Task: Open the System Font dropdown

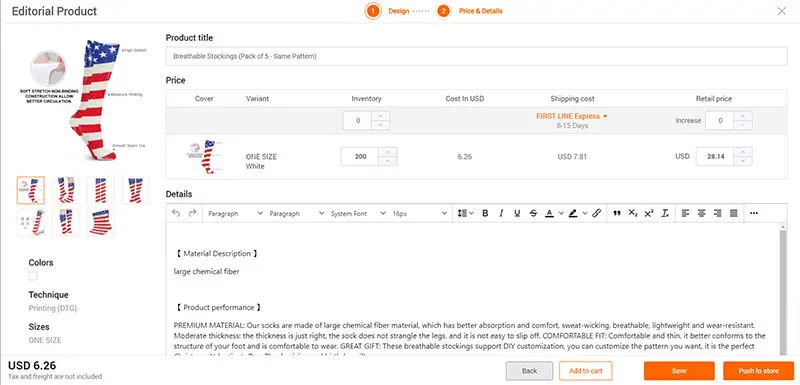Action: click(x=358, y=214)
